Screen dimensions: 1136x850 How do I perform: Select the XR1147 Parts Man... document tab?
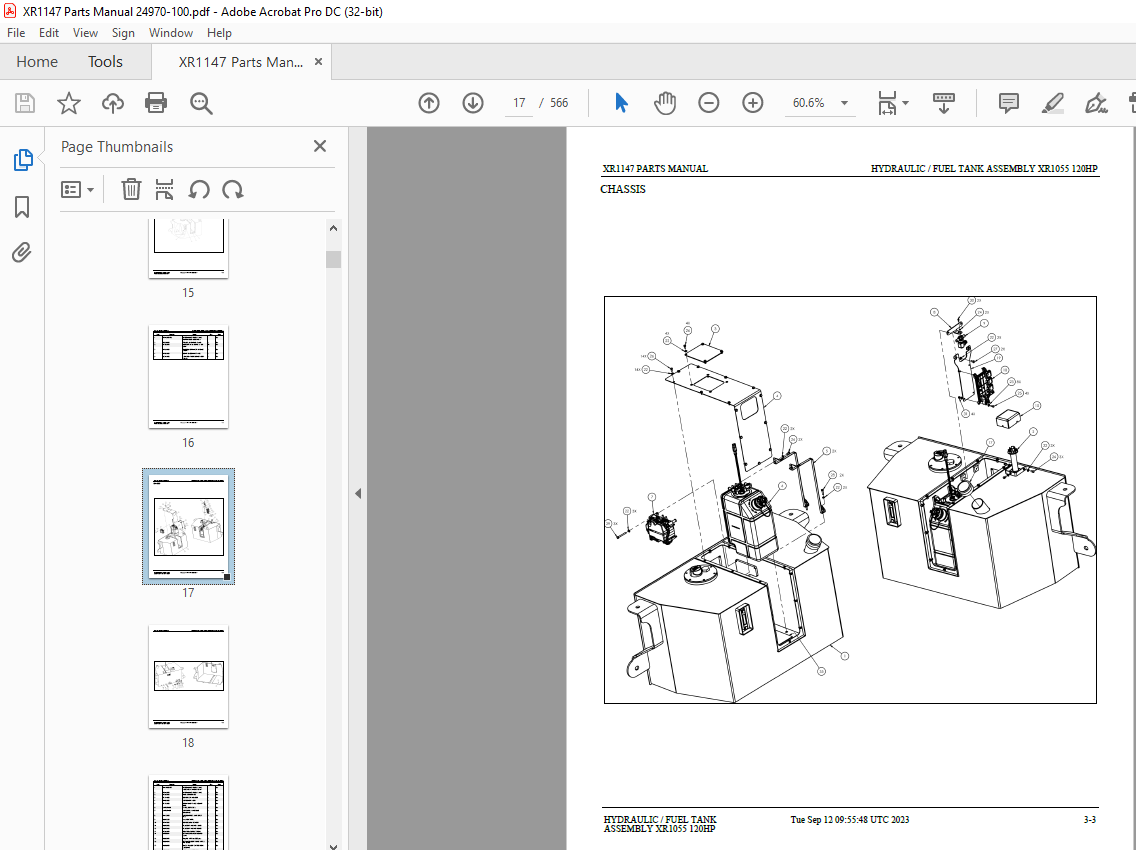241,62
